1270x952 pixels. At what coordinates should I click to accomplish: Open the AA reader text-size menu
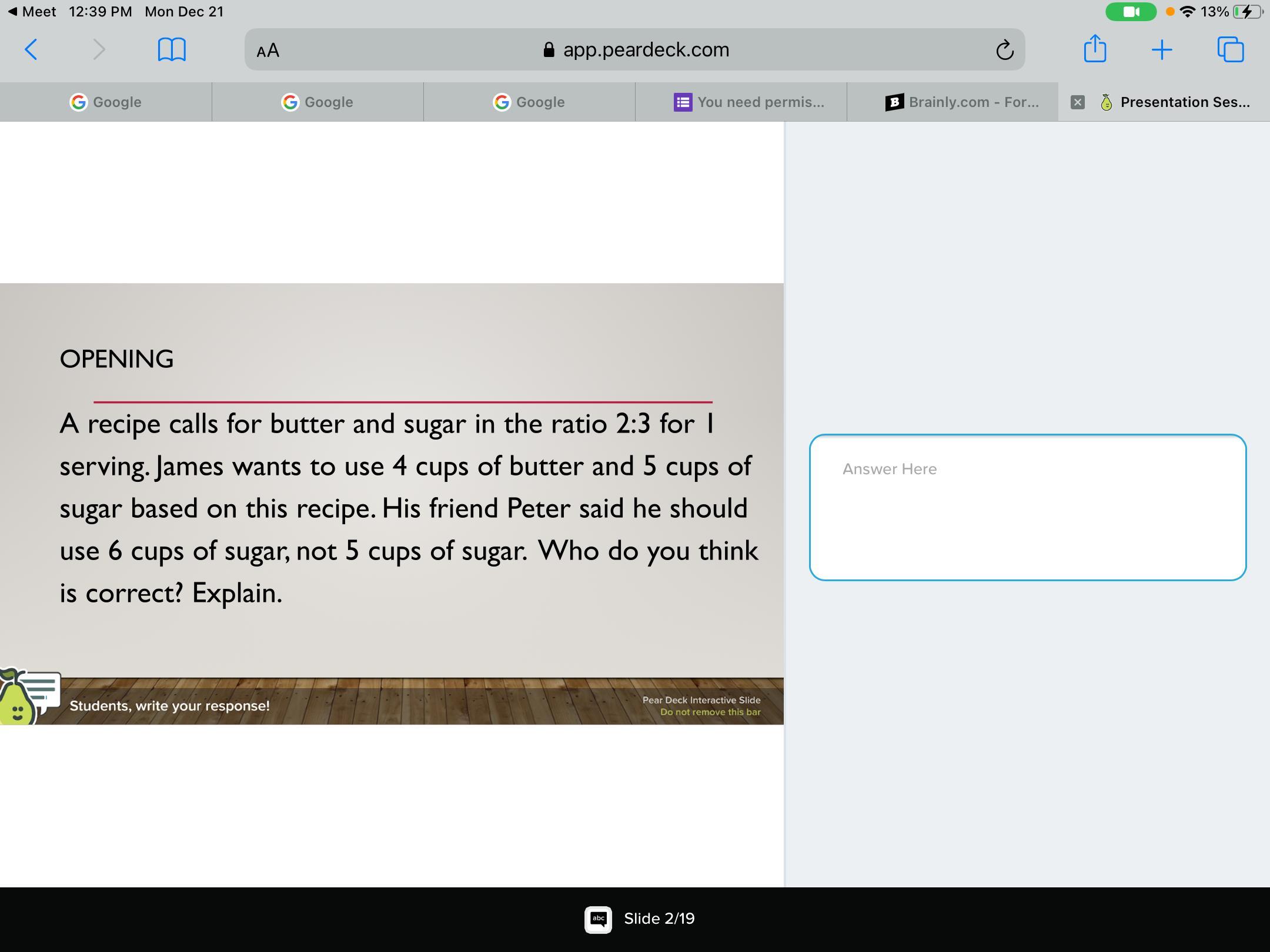click(268, 51)
